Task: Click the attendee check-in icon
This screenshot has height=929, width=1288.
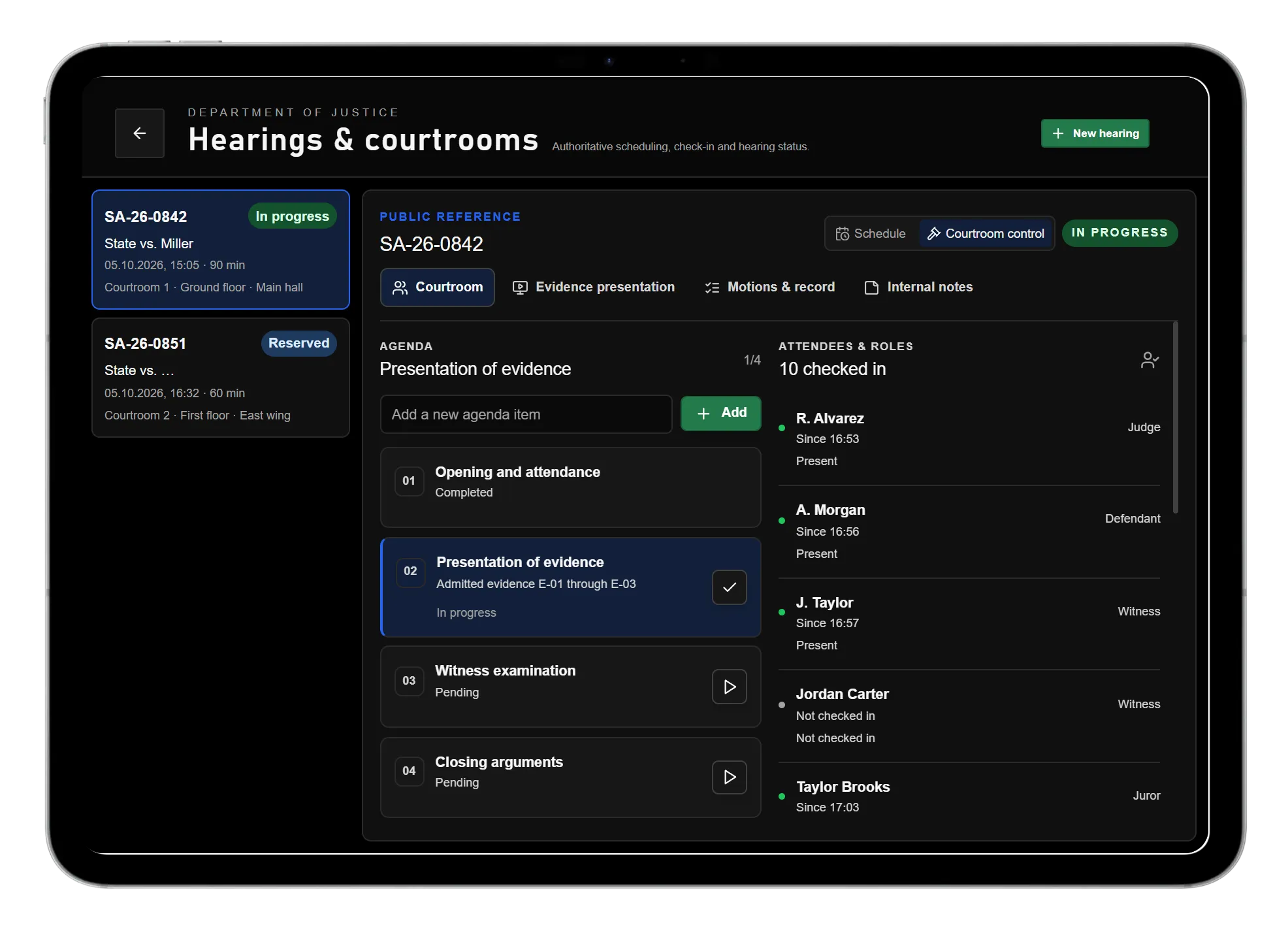Action: point(1150,360)
